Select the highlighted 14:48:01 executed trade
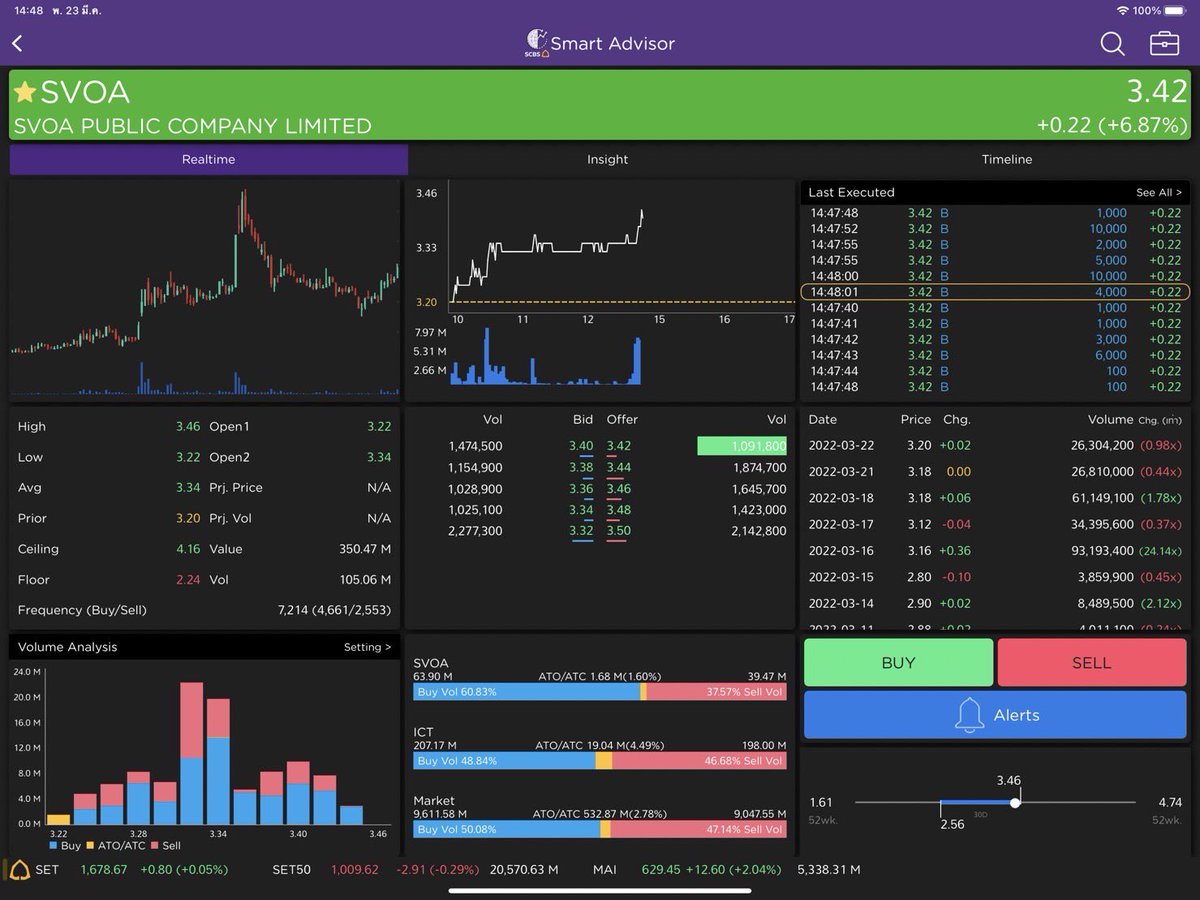This screenshot has height=900, width=1200. [995, 292]
